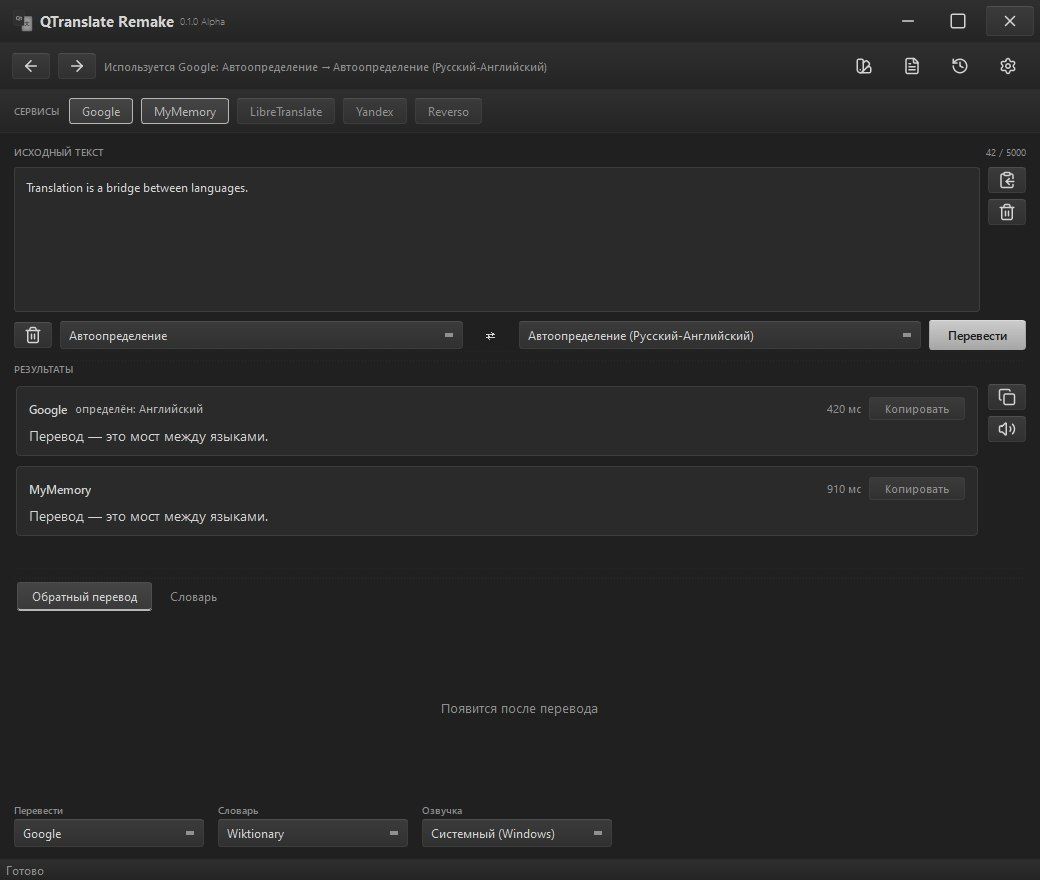Open the theme palette icon in the toolbar

[x=864, y=66]
